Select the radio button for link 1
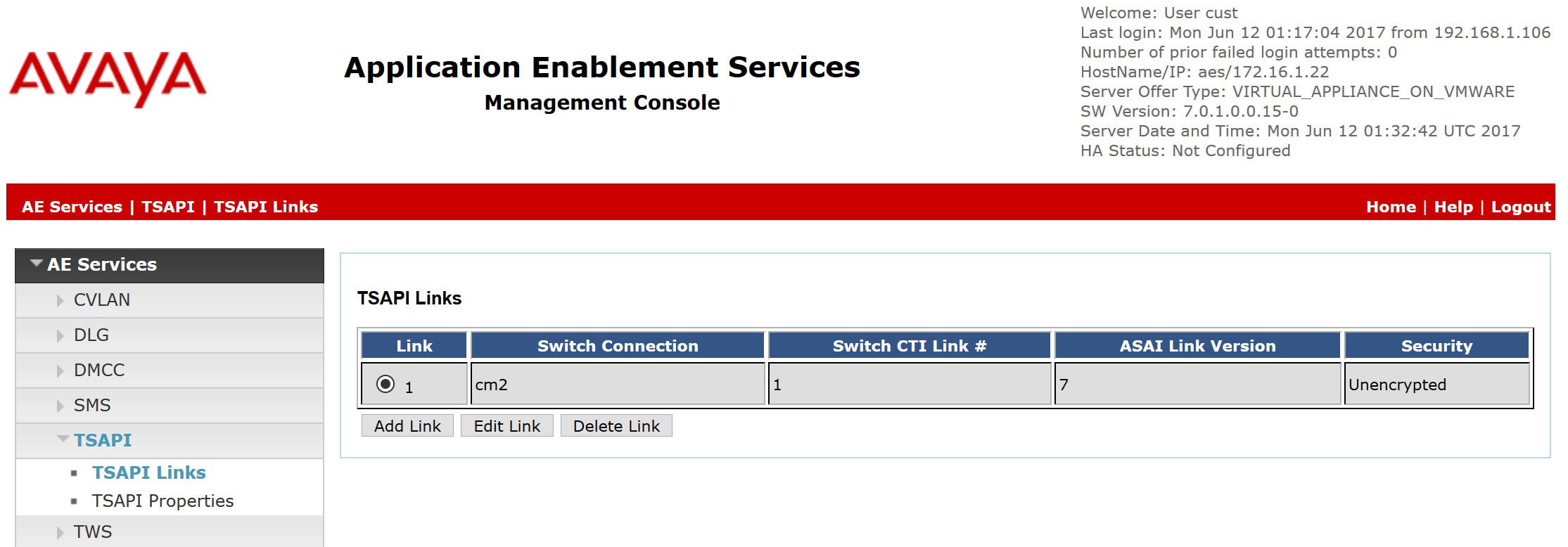 click(385, 384)
